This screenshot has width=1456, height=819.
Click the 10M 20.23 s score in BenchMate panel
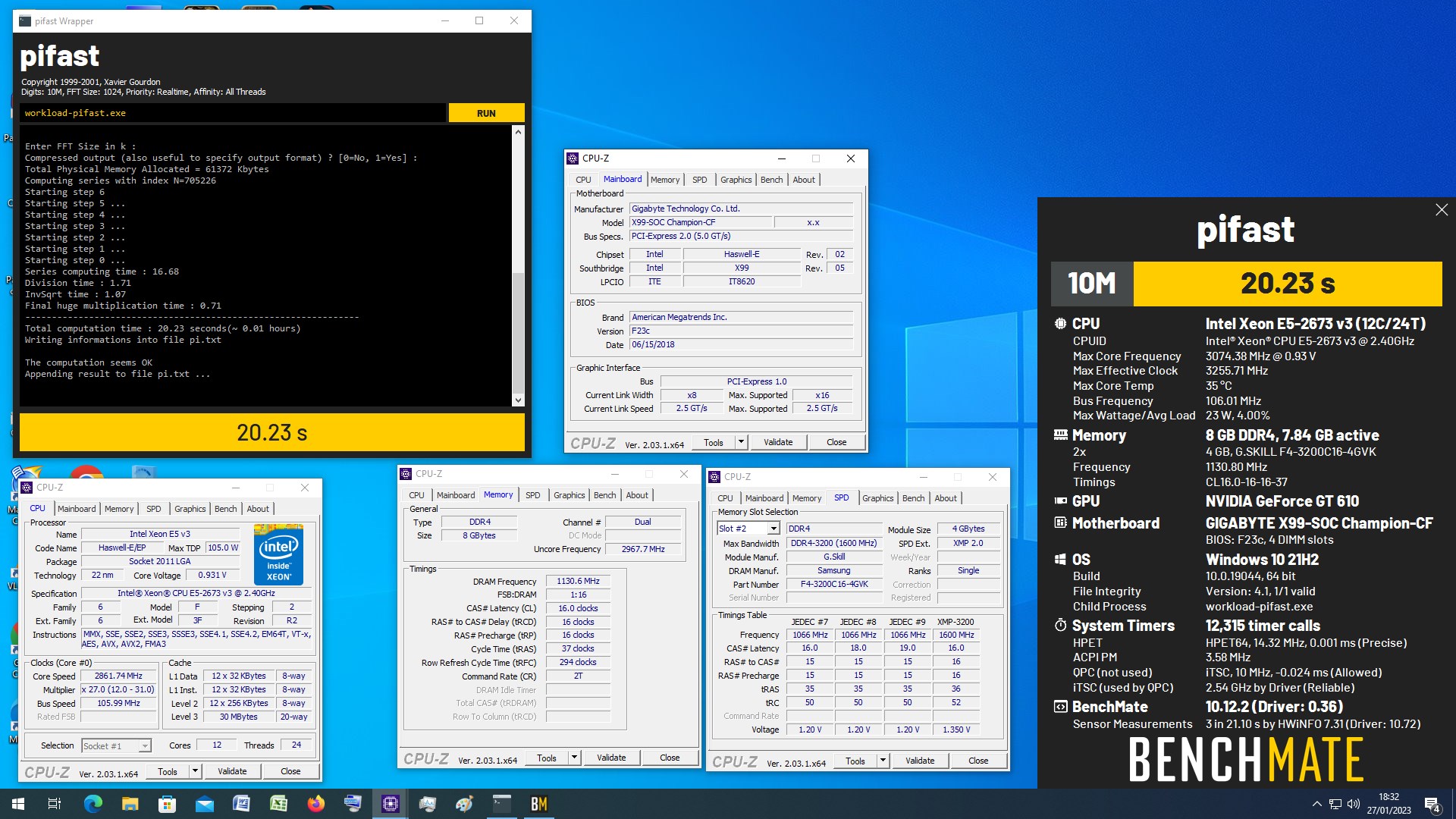click(1247, 284)
